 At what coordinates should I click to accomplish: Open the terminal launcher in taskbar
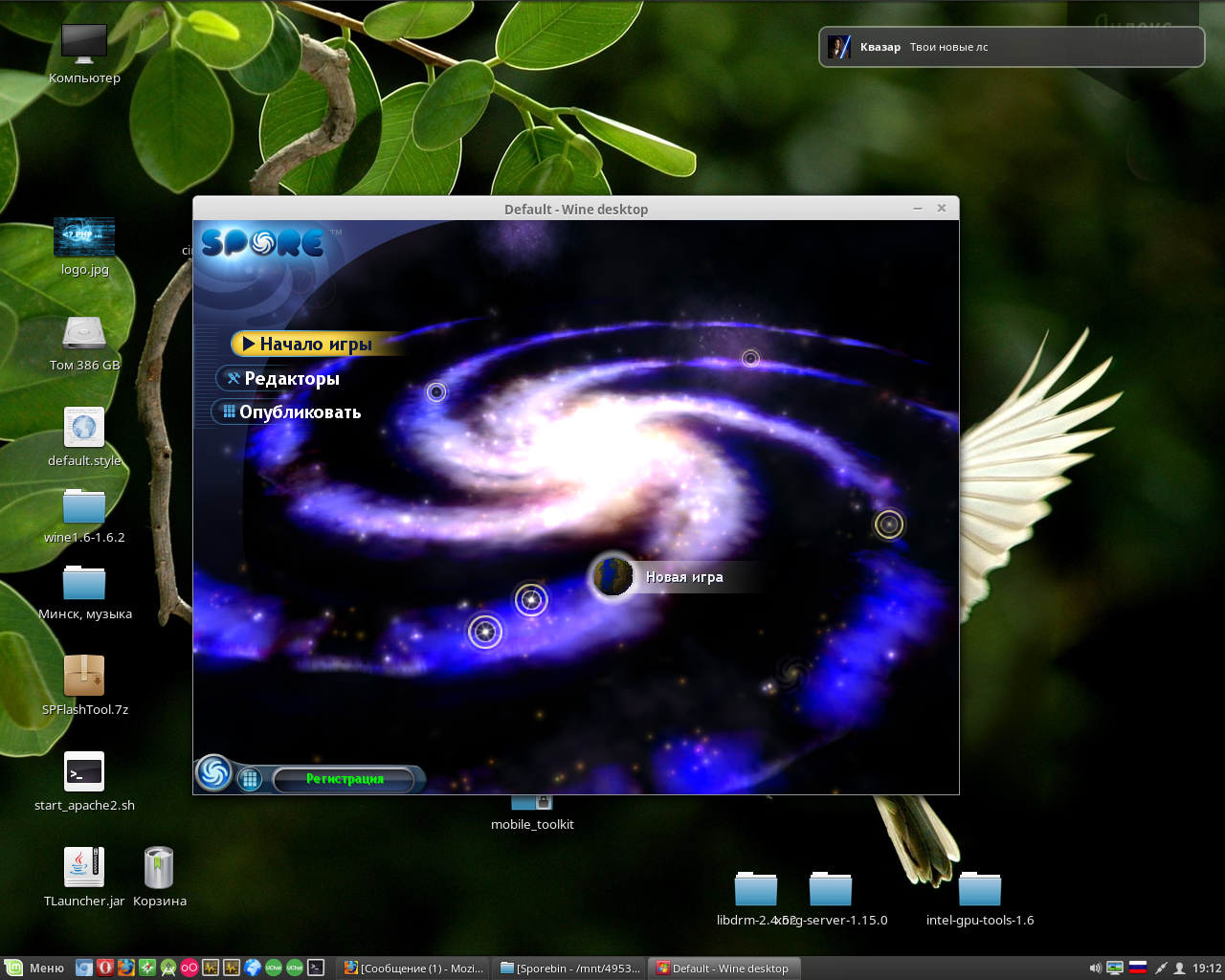(316, 968)
